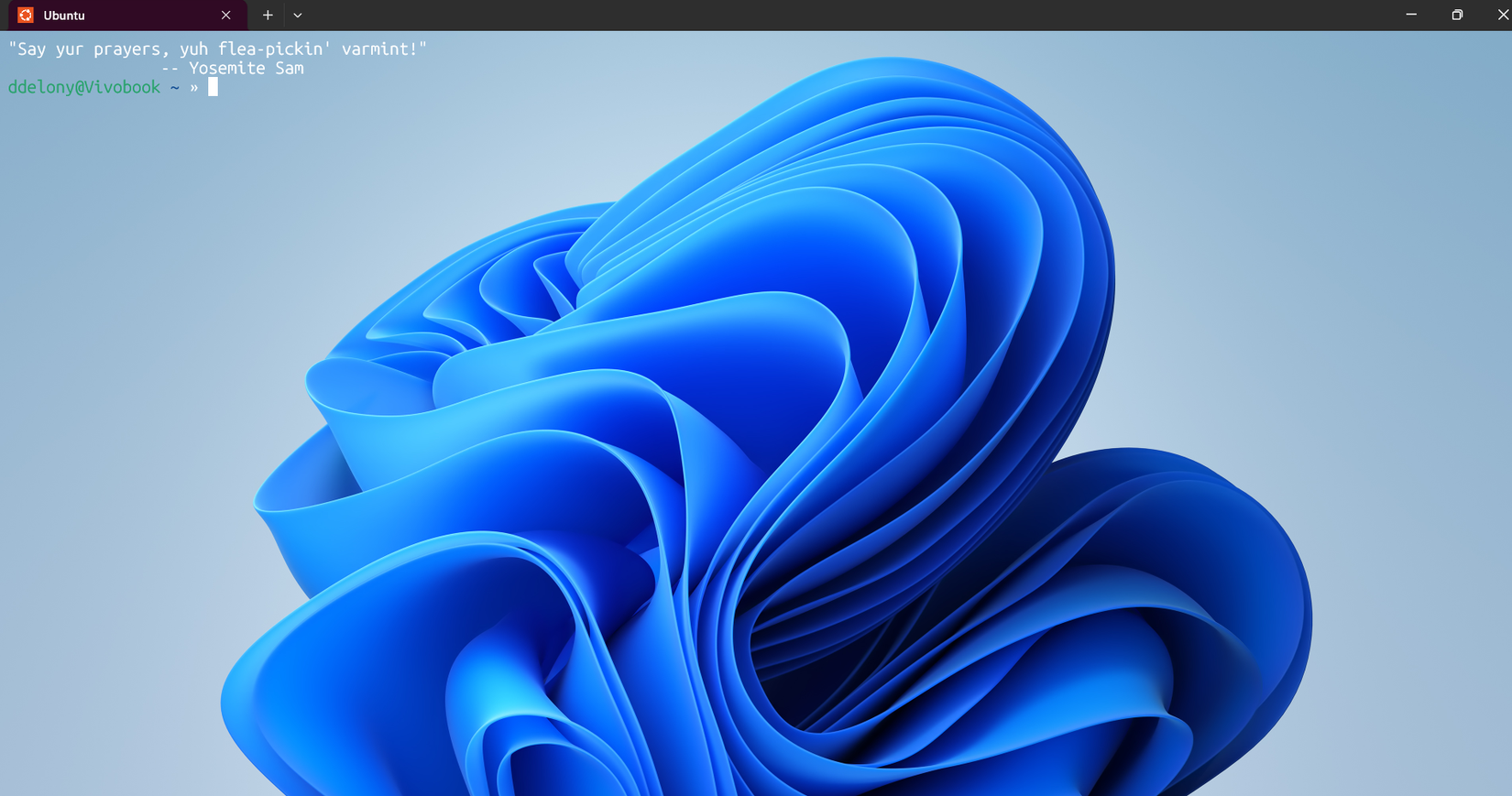The height and width of the screenshot is (796, 1512).
Task: Restore down the terminal window
Action: 1457,15
